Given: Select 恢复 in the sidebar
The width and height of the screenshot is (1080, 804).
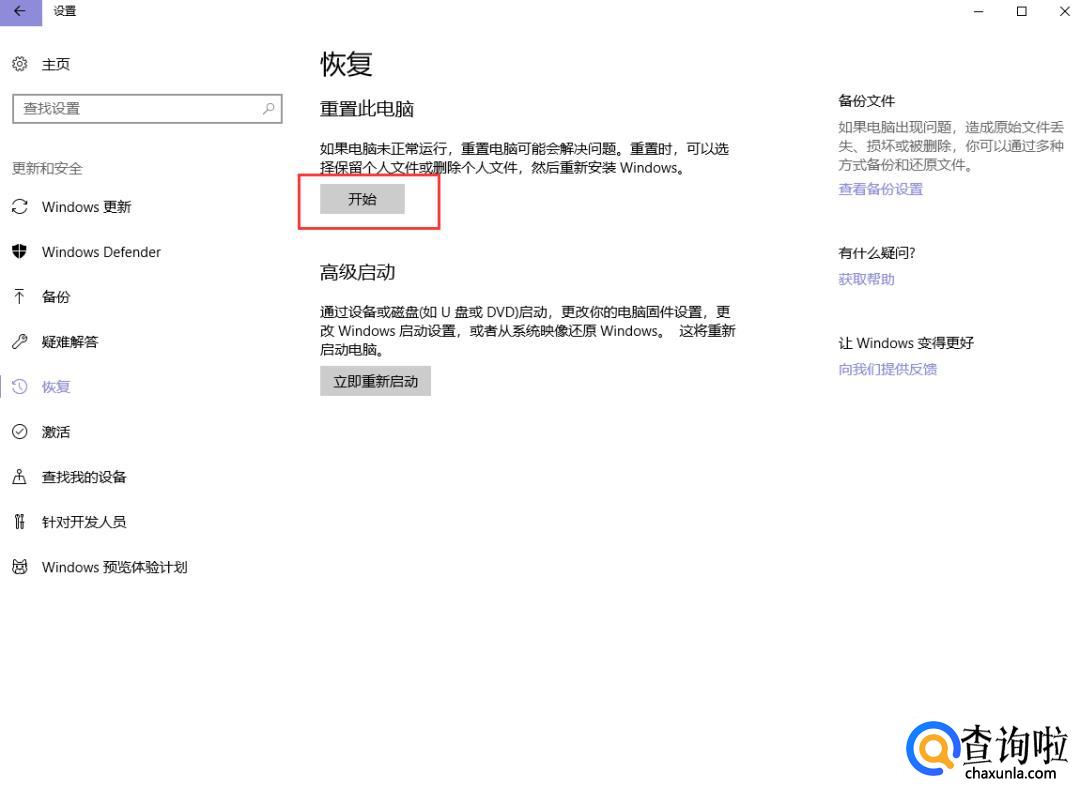Looking at the screenshot, I should click(x=56, y=387).
